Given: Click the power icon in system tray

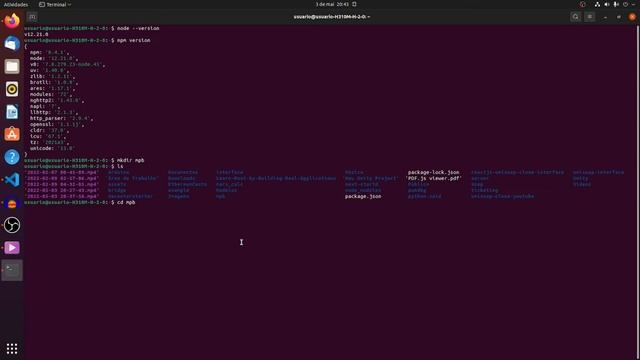Looking at the screenshot, I should click(x=625, y=4).
